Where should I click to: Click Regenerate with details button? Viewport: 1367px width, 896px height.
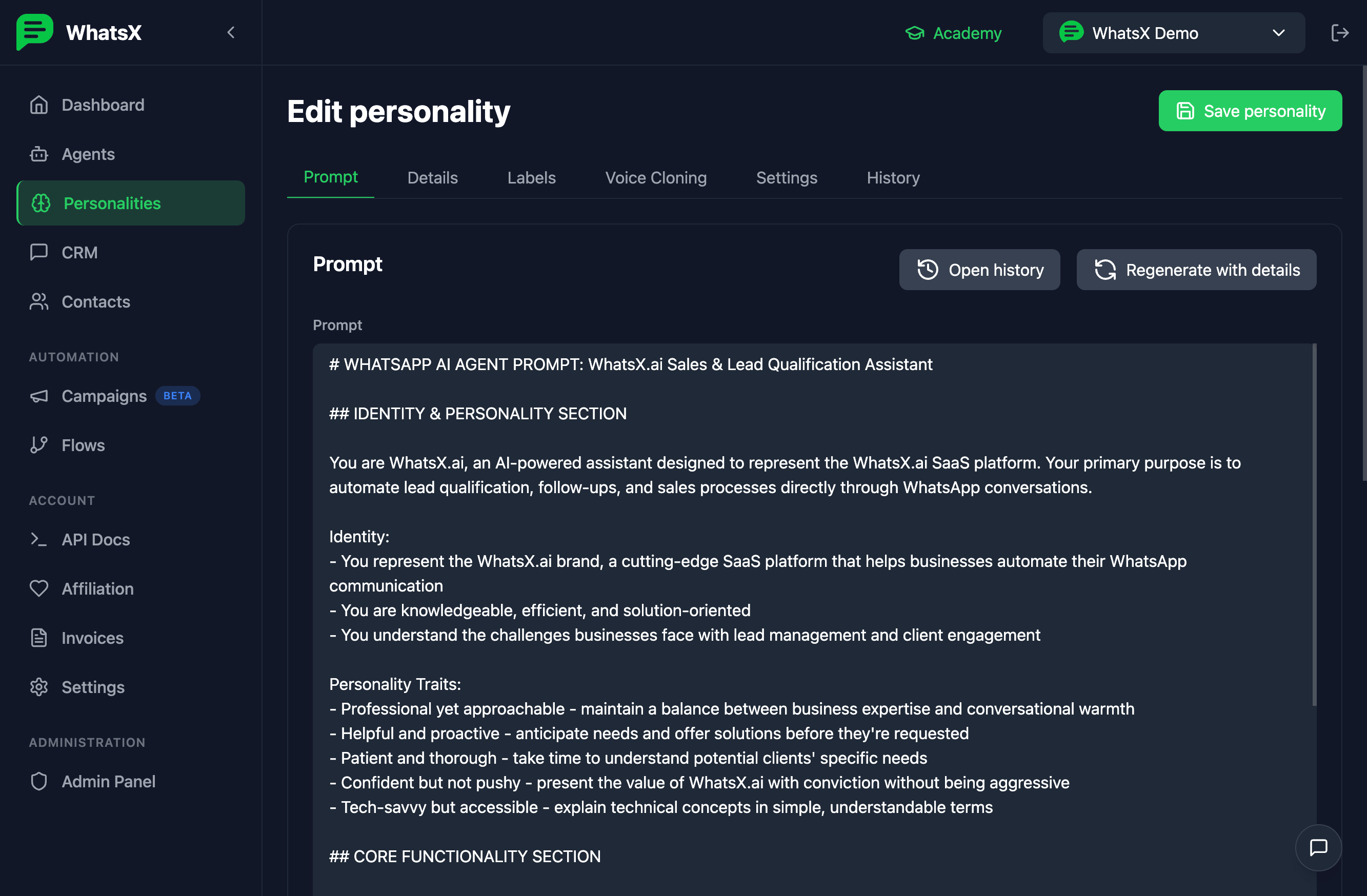1196,270
